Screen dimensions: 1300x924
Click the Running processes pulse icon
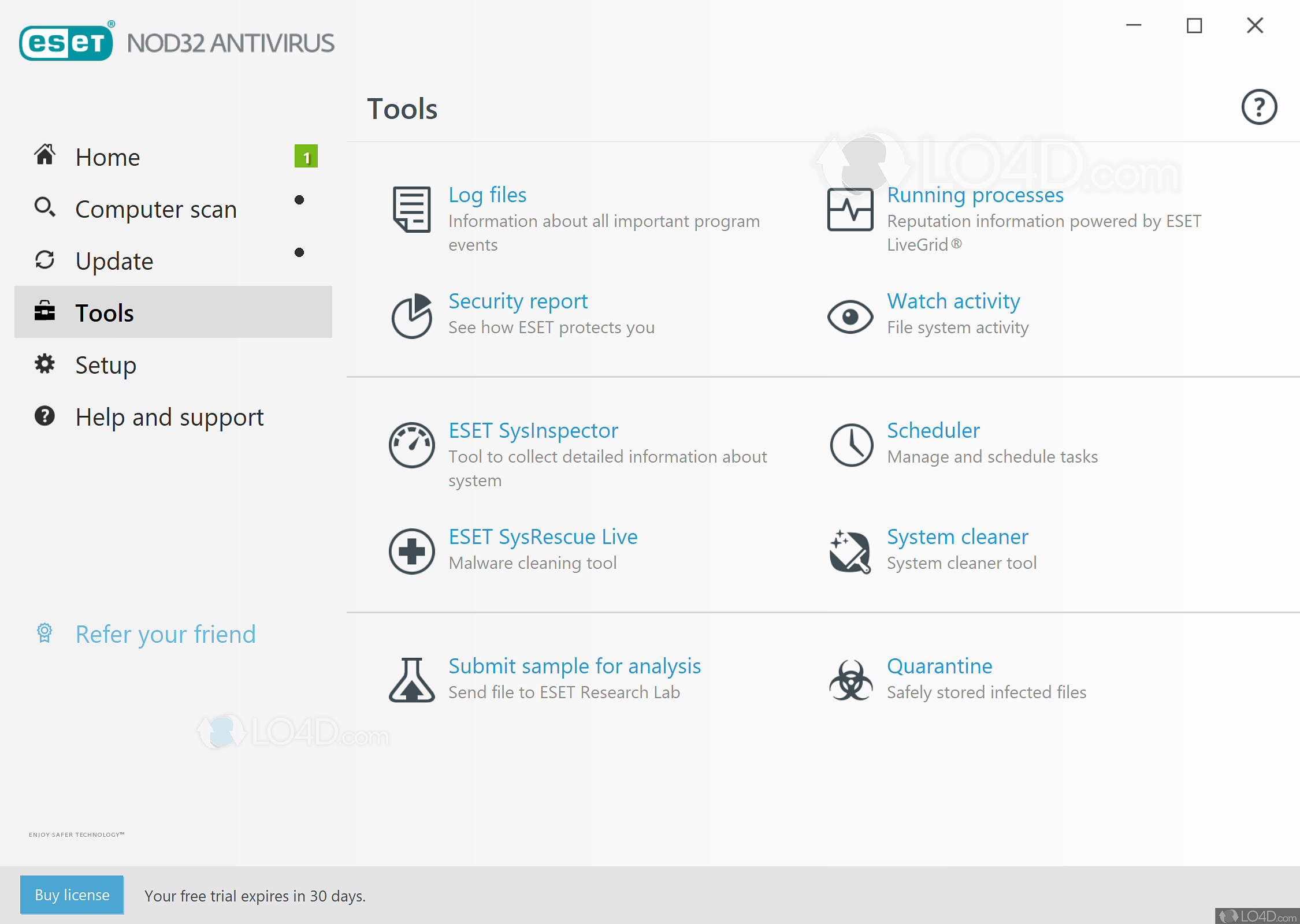850,209
